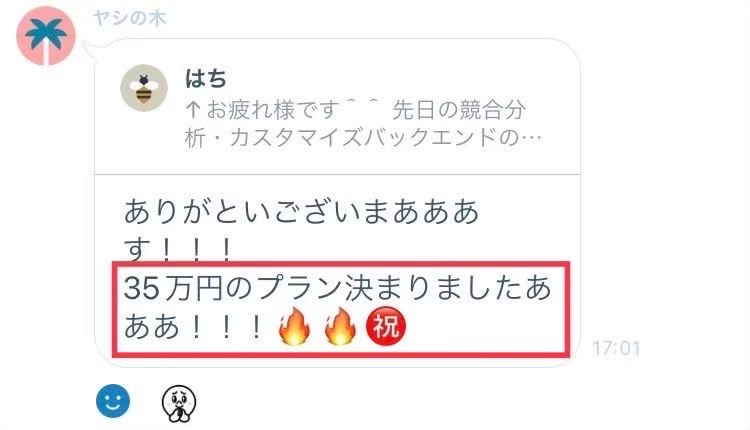Click quoted sender name はち

click(206, 79)
